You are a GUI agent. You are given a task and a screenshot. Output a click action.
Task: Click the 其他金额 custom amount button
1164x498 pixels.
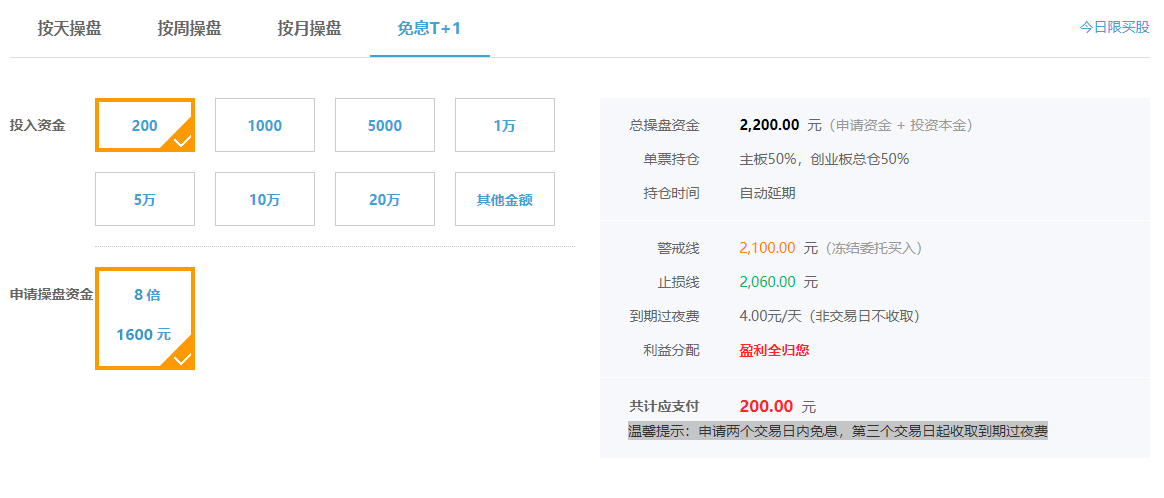[x=505, y=199]
